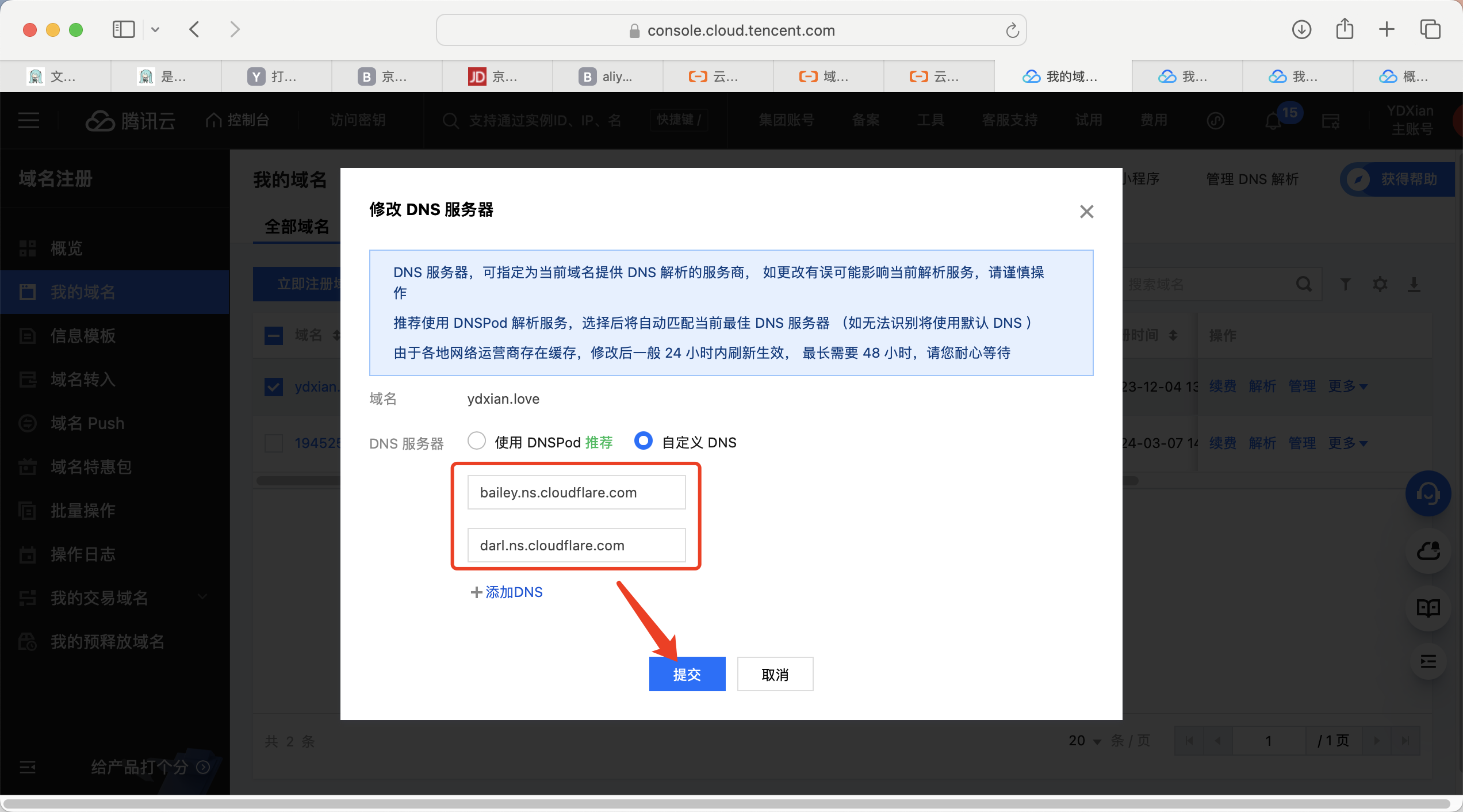Click 给产品打个分 feedback link
1463x812 pixels.
(150, 767)
